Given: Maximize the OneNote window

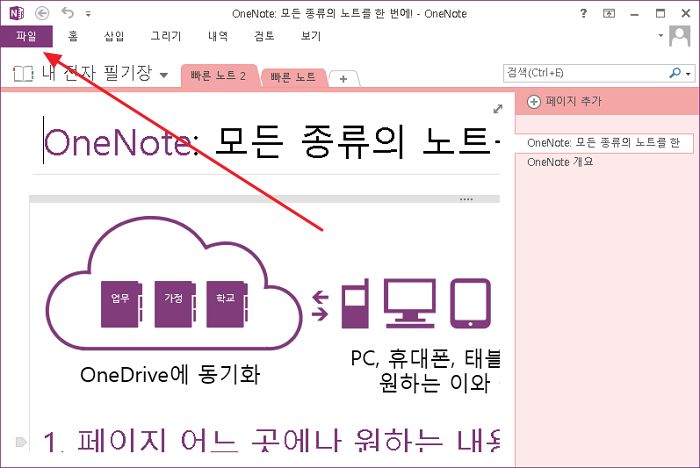Looking at the screenshot, I should coord(660,13).
